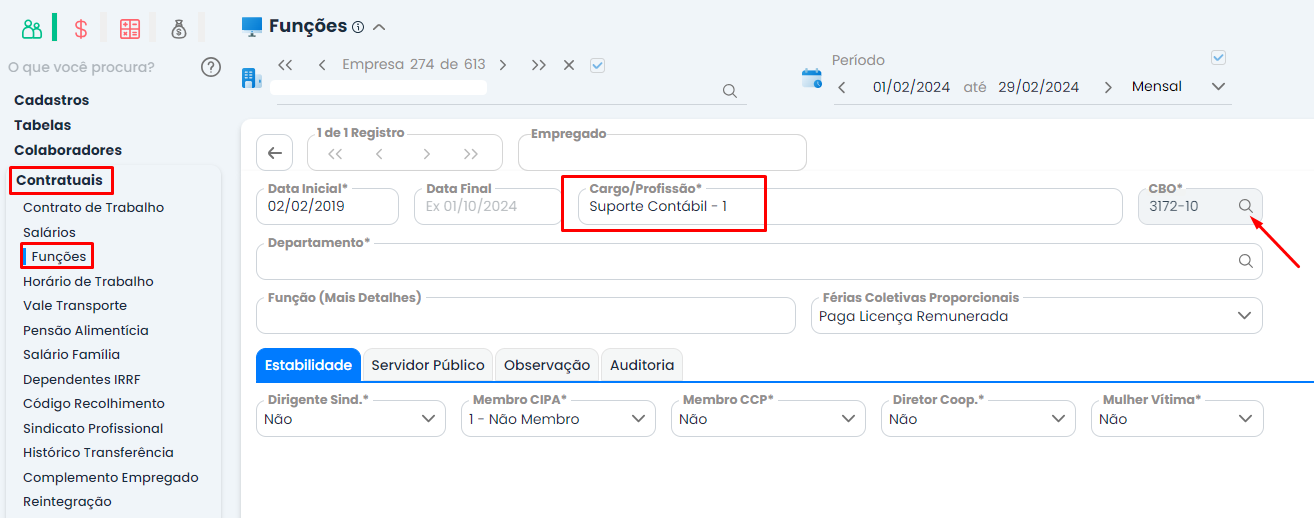Open Funções in sidebar
This screenshot has height=518, width=1314.
(59, 257)
